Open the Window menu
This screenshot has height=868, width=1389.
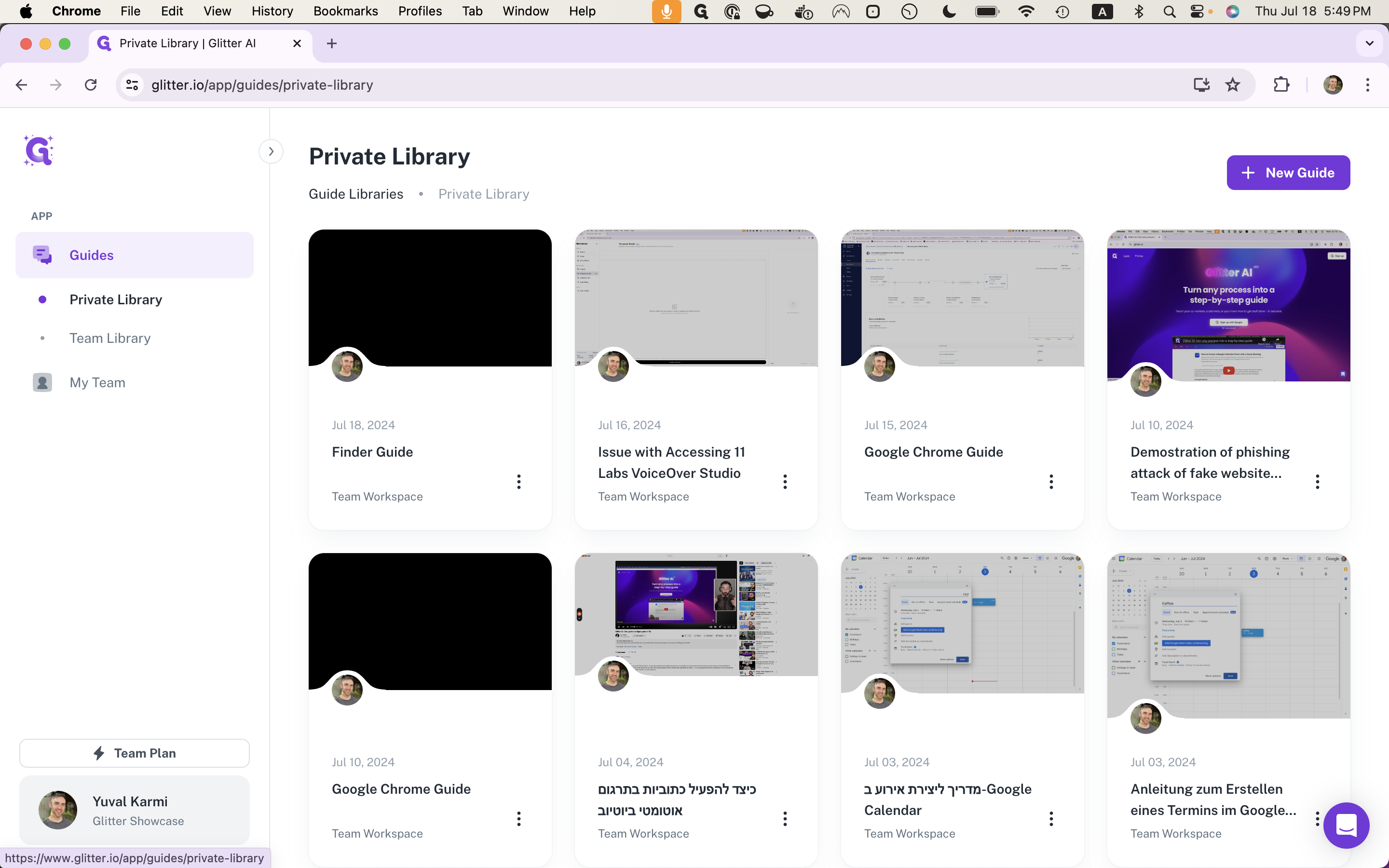(x=525, y=11)
